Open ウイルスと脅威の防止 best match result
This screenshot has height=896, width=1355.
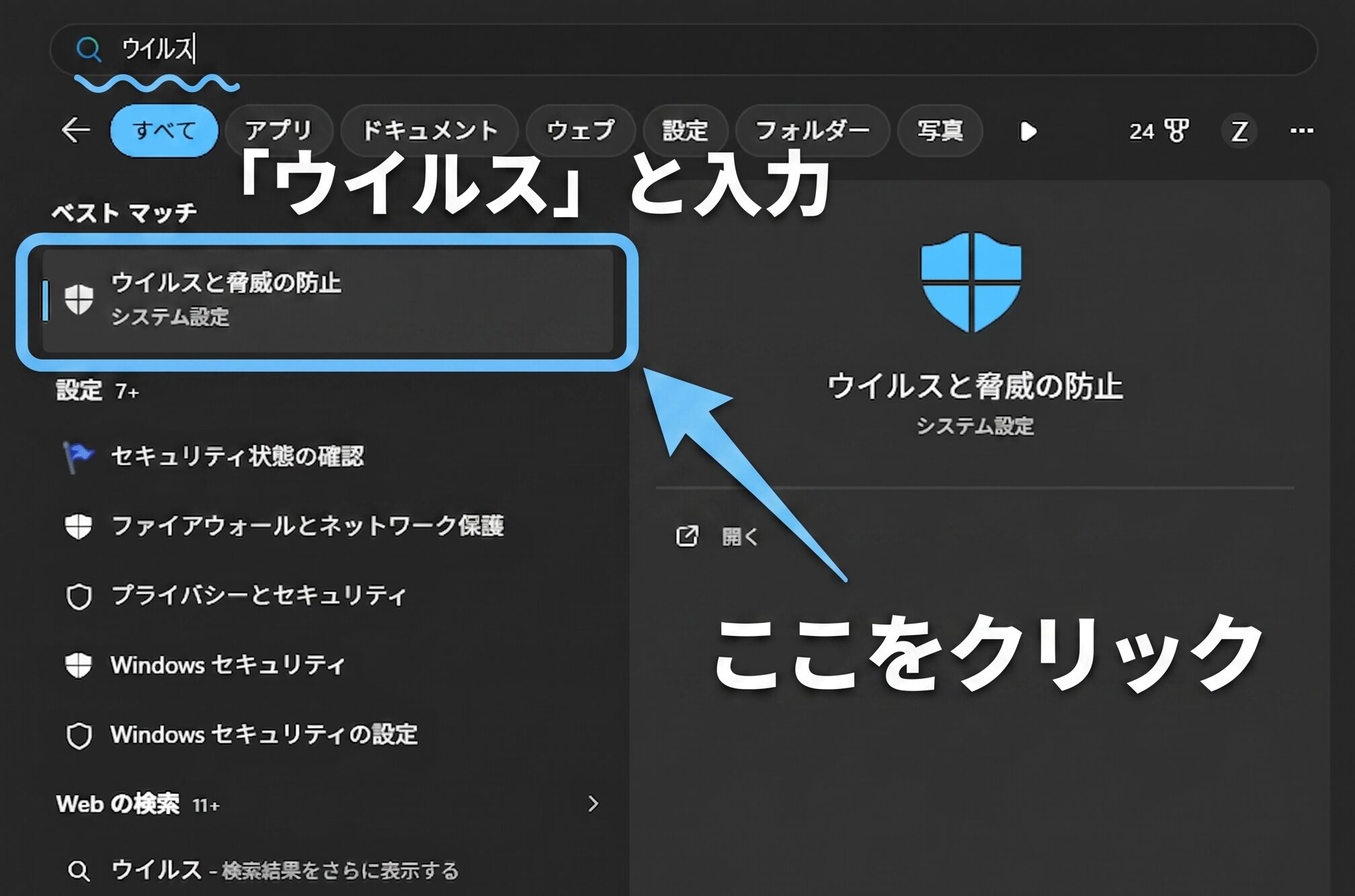(x=327, y=300)
